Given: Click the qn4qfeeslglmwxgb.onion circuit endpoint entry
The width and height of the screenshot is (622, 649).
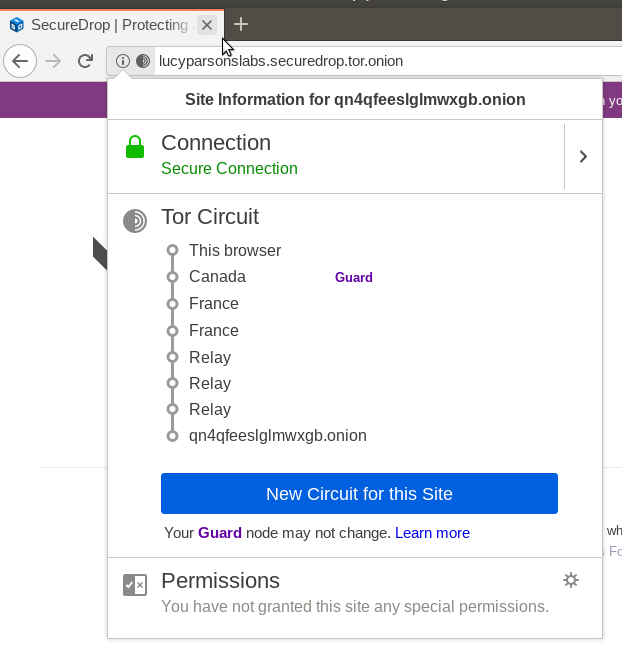Looking at the screenshot, I should tap(277, 436).
